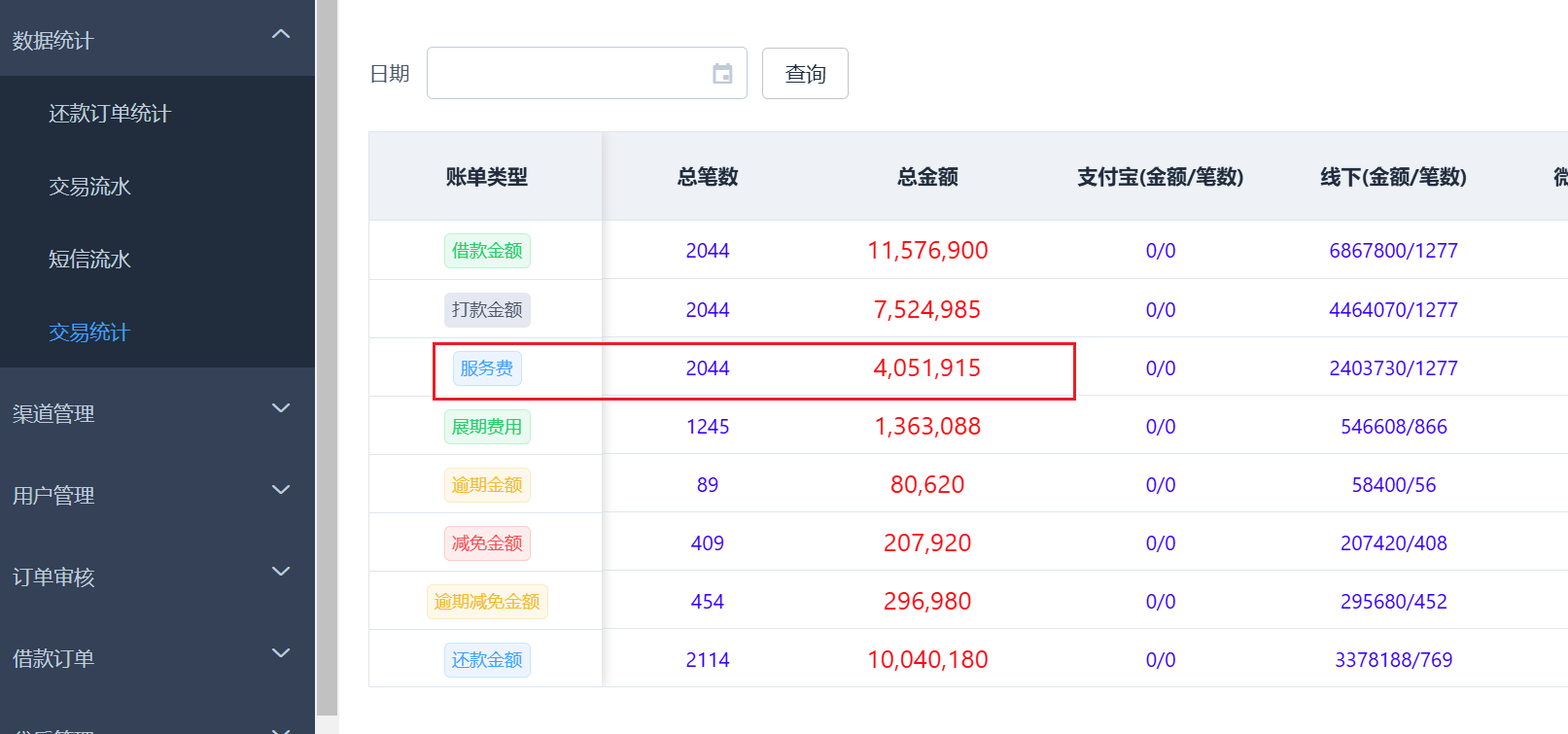Click the 线下(金额/笔数) column header
Viewport: 1568px width, 734px height.
[1393, 177]
